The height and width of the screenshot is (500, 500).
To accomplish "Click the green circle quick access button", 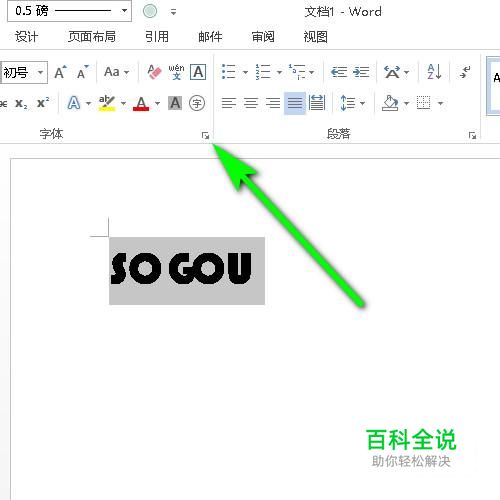I will [x=150, y=11].
